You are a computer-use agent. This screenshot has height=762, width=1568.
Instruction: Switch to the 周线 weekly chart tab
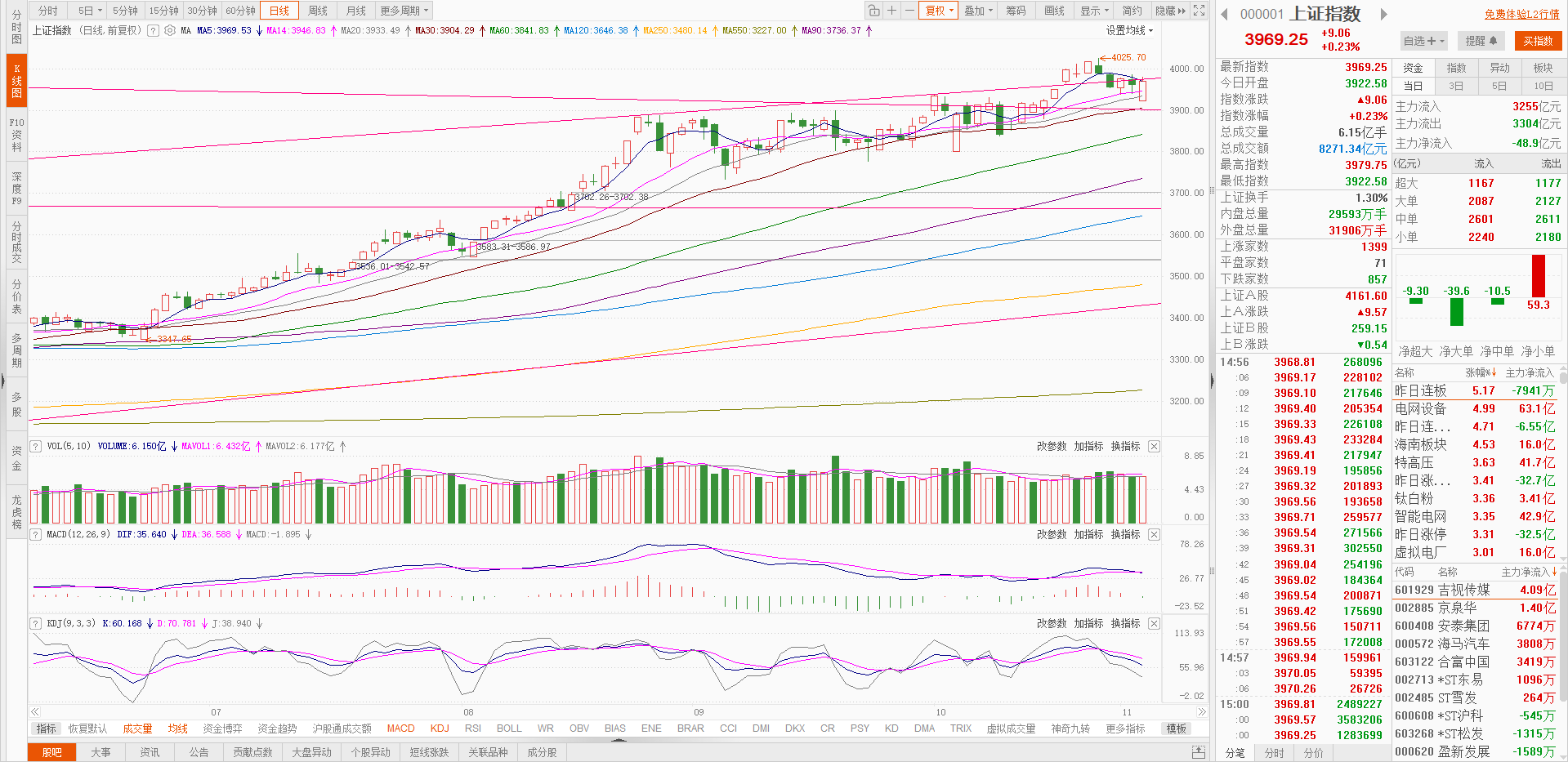(318, 11)
